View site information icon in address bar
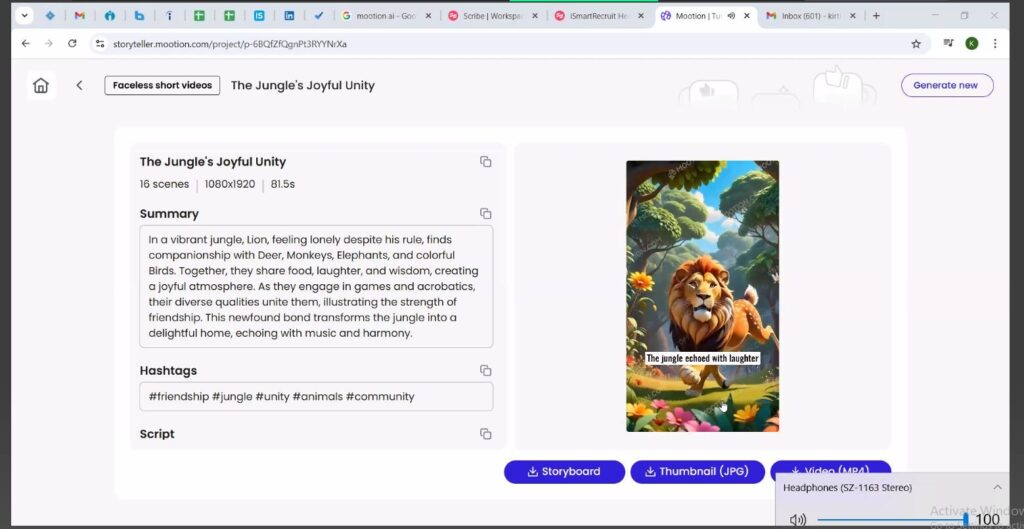 click(x=100, y=44)
